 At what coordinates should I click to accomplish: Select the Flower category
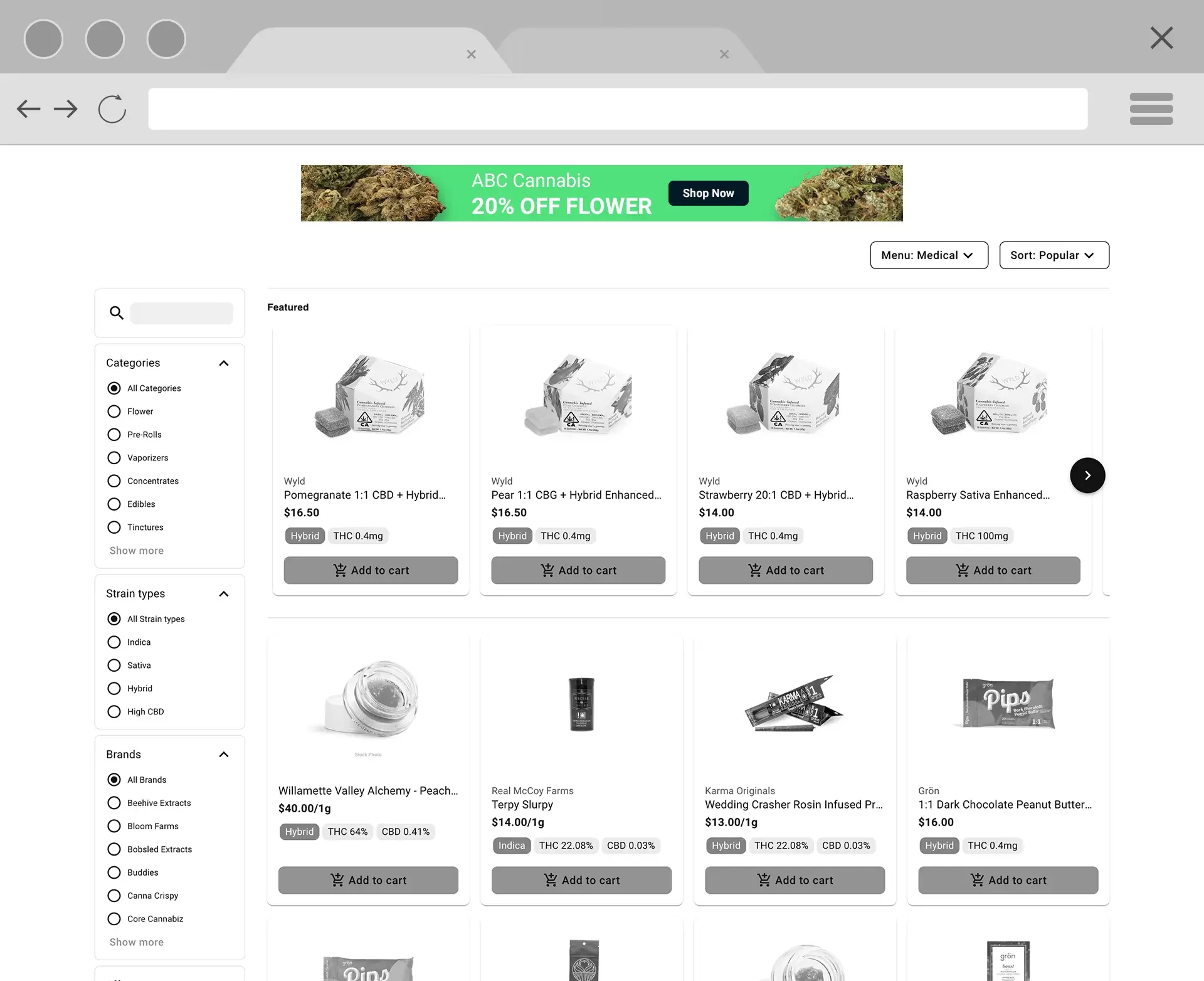point(114,411)
